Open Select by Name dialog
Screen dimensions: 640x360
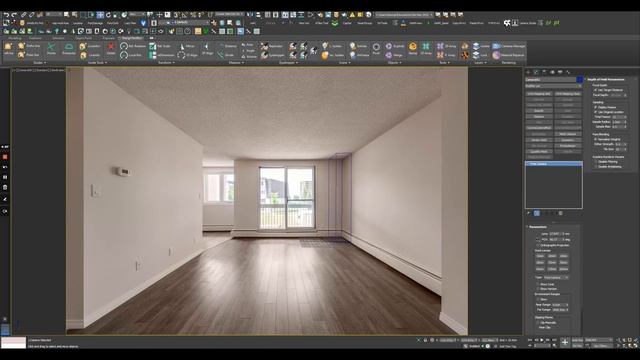point(74,15)
